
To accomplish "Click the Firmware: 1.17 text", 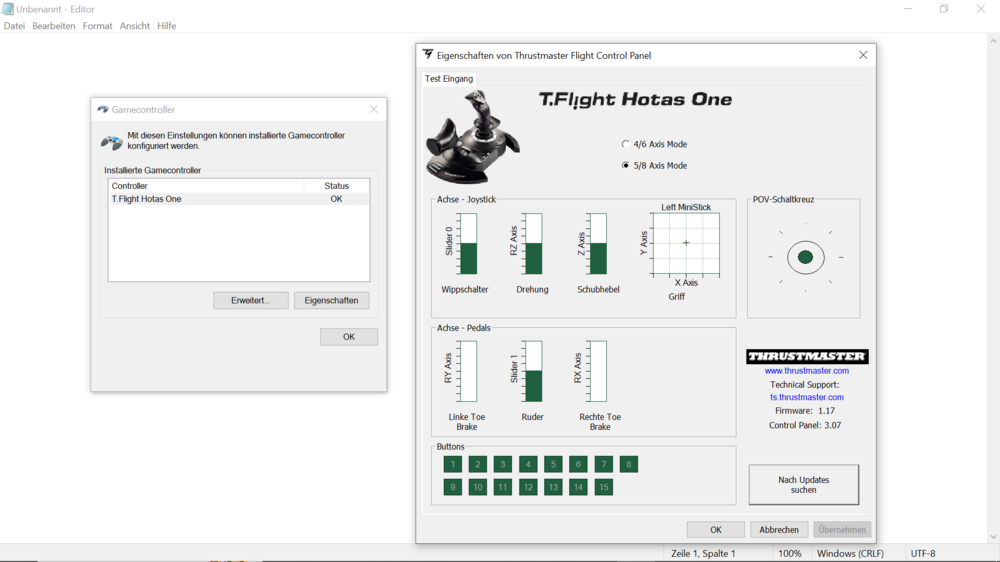I will [x=804, y=411].
